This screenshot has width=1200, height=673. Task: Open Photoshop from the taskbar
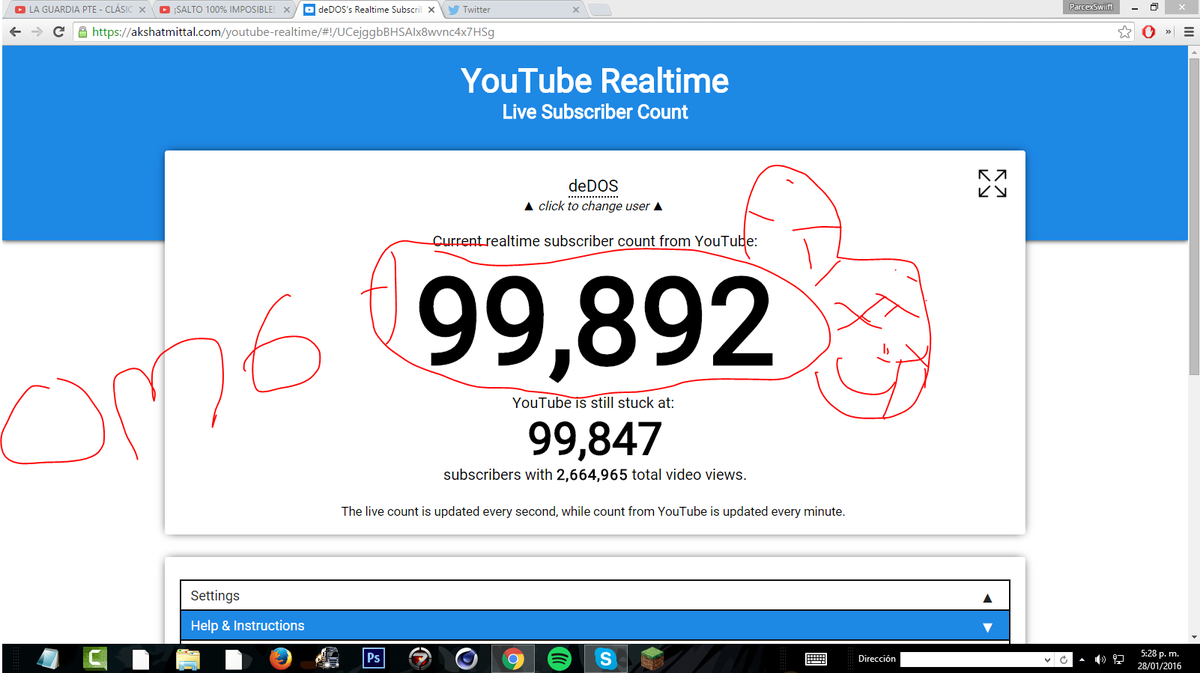[373, 659]
